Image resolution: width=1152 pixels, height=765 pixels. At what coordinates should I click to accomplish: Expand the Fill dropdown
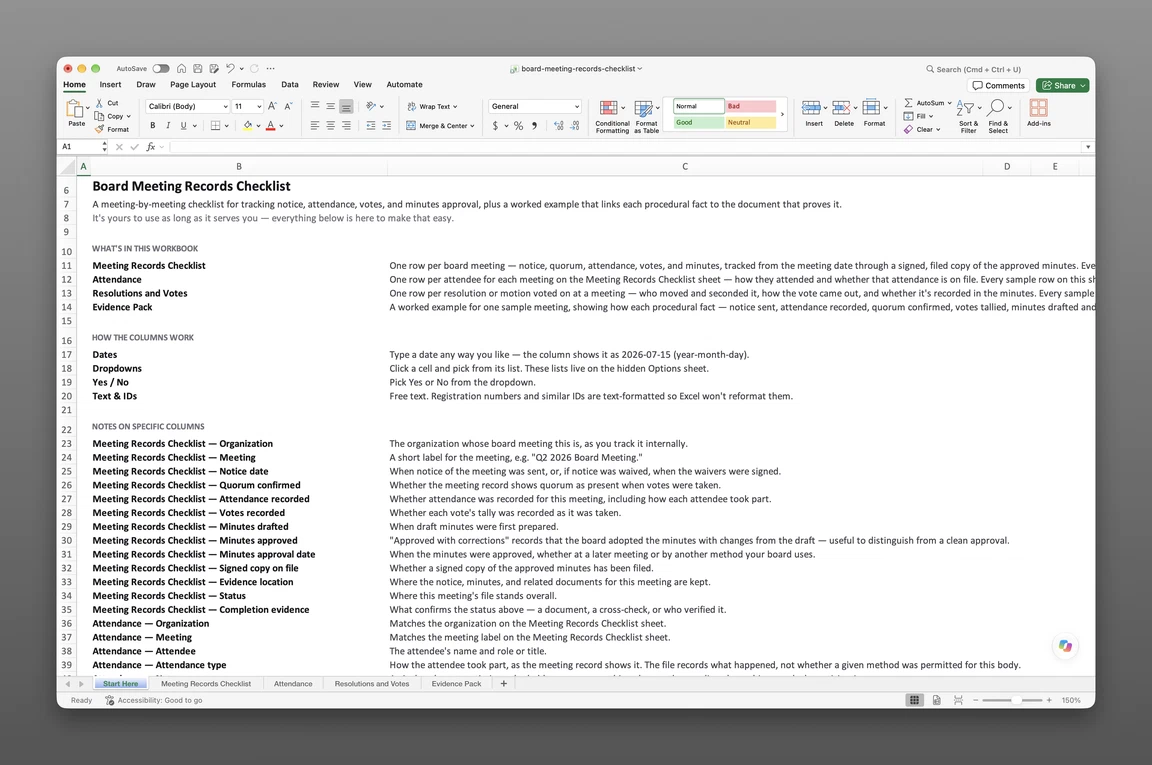[x=931, y=116]
